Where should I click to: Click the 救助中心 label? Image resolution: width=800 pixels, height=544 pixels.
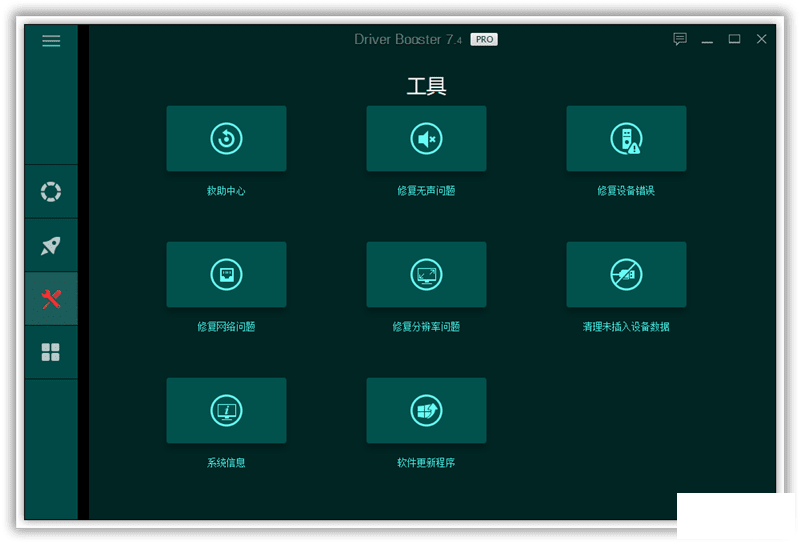pos(226,191)
